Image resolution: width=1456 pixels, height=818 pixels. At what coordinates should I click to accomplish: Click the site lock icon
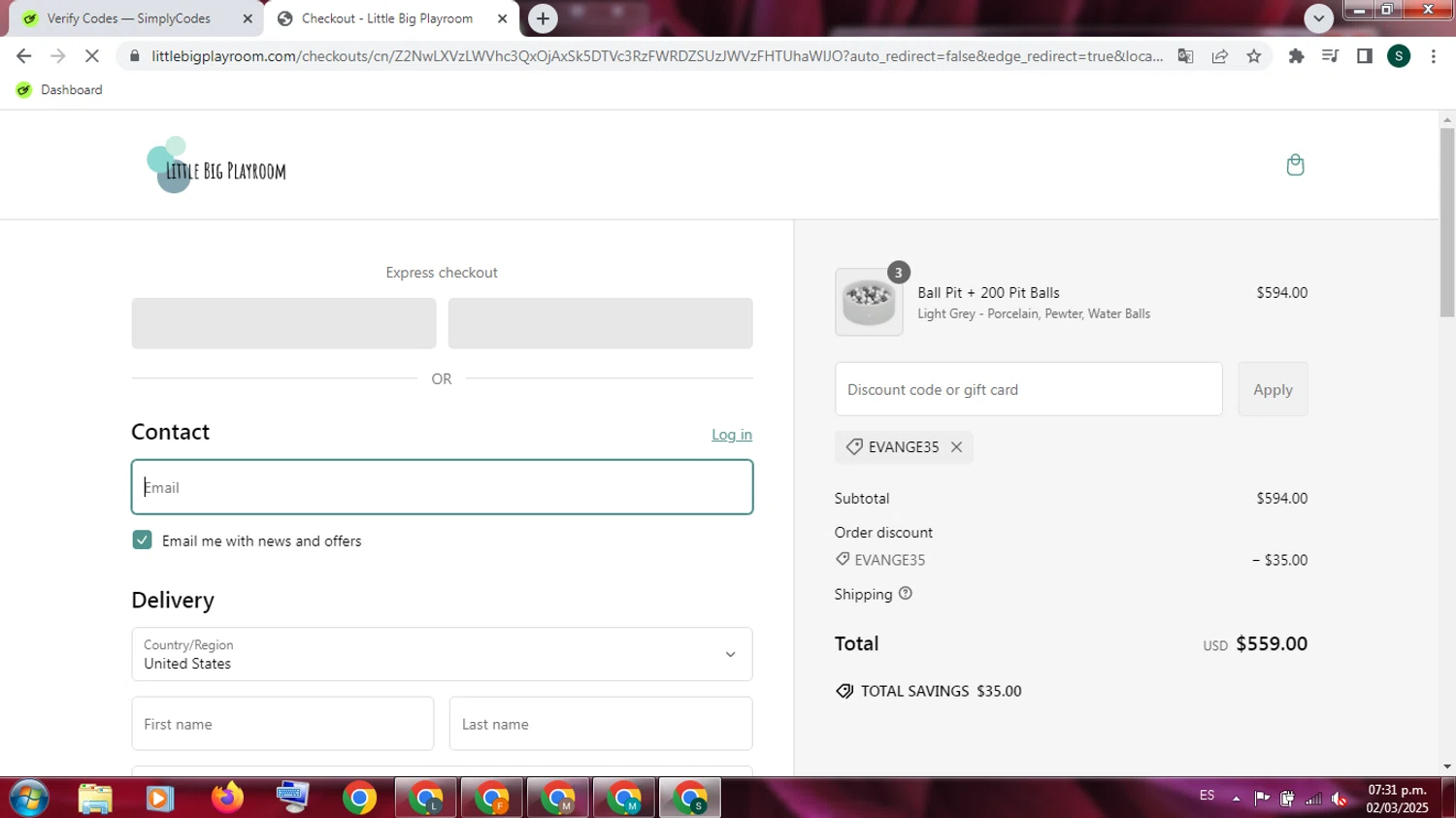tap(134, 56)
